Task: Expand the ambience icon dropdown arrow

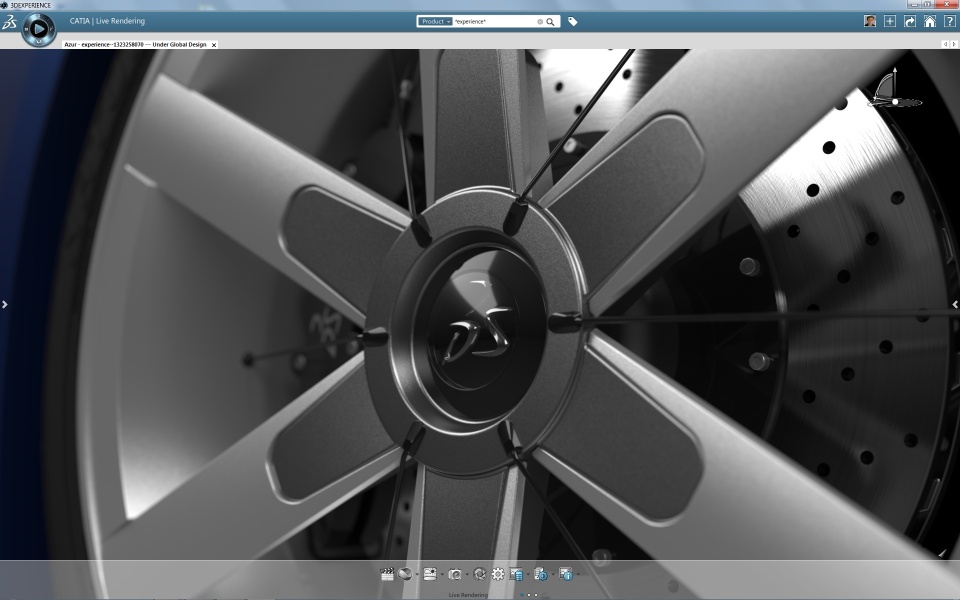Action: click(x=442, y=574)
